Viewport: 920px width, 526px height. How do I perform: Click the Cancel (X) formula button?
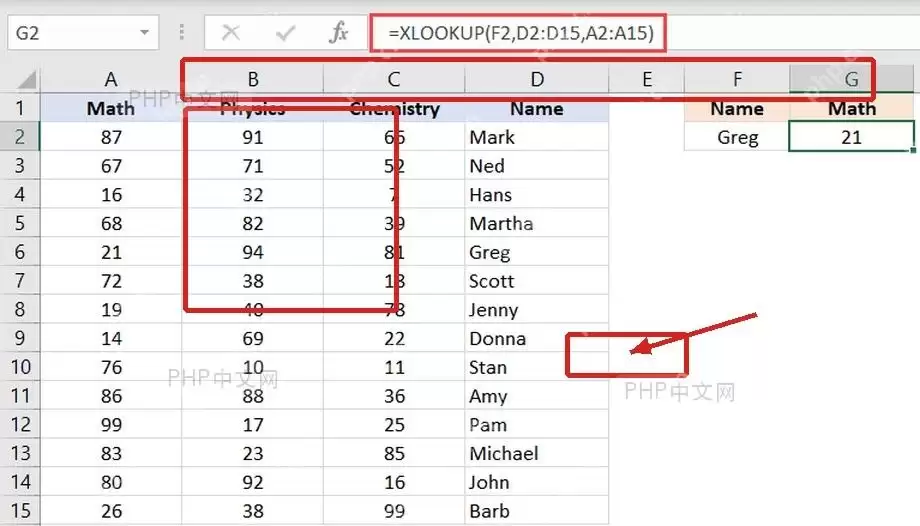(x=231, y=33)
